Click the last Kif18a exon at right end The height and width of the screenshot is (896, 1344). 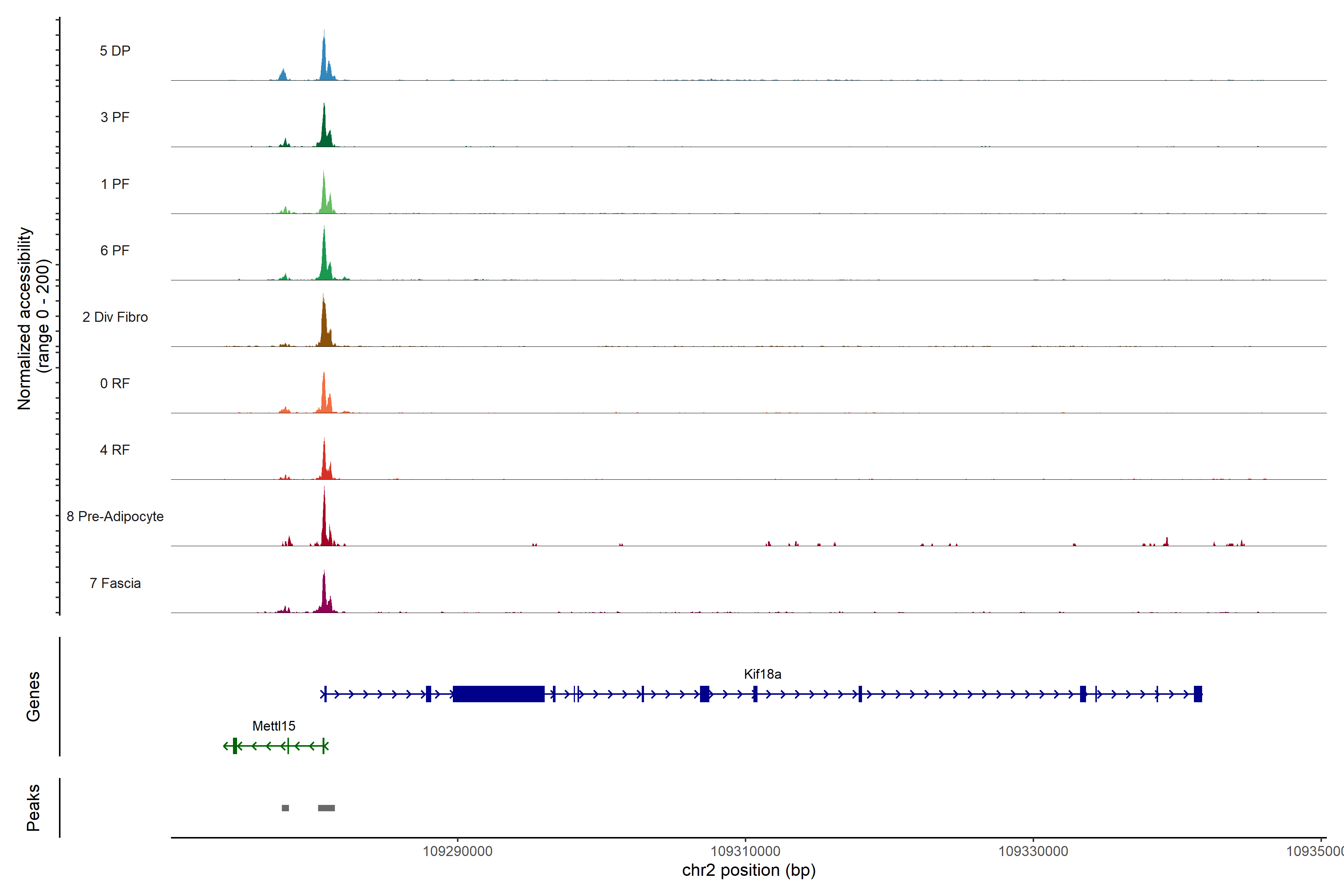pyautogui.click(x=1198, y=694)
